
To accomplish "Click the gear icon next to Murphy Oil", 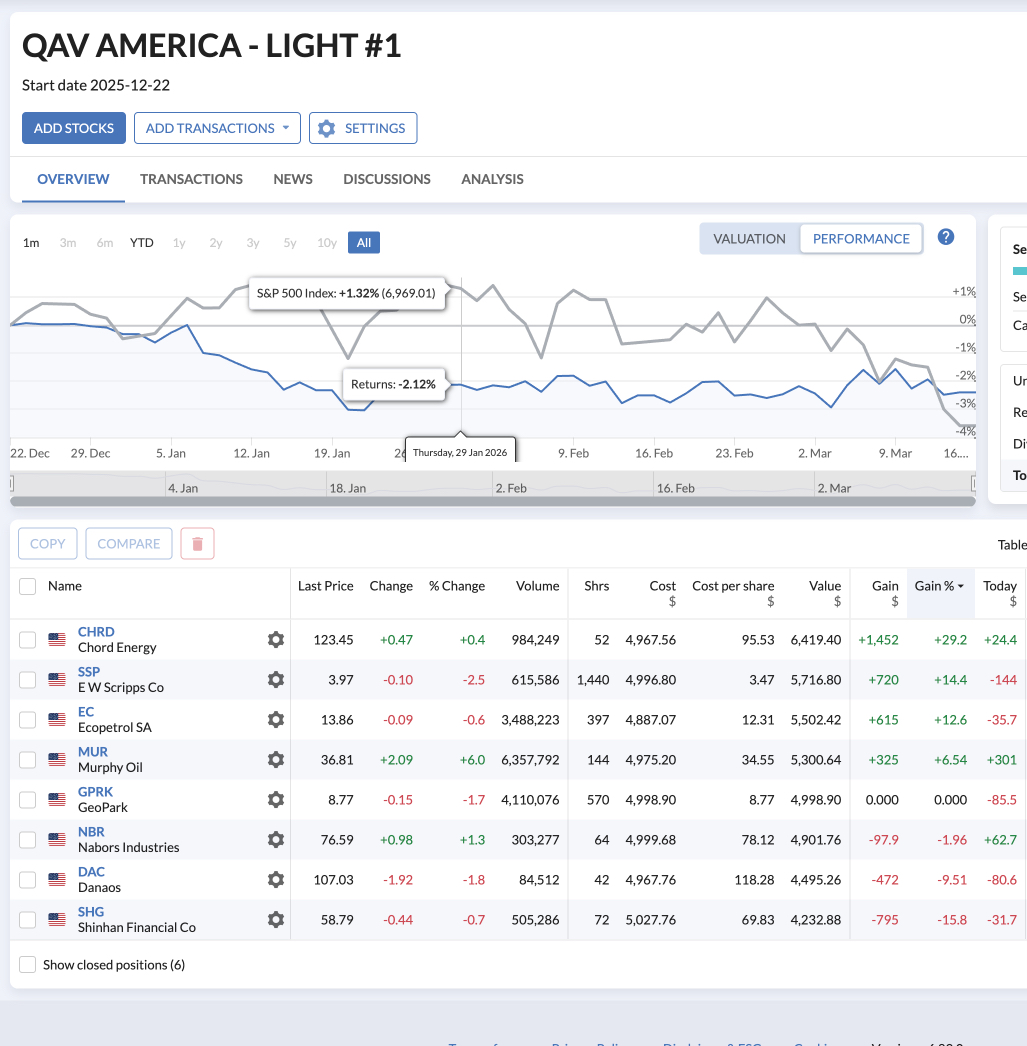I will tap(276, 759).
